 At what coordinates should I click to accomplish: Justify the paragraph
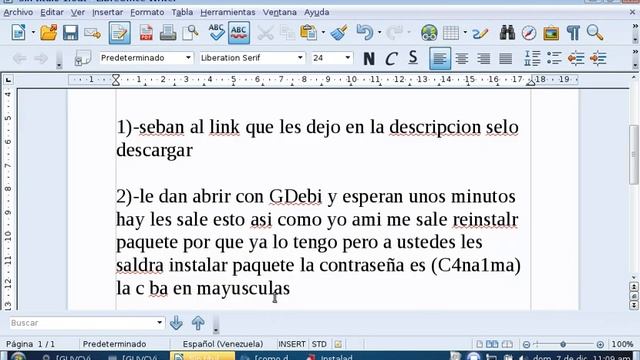click(x=506, y=58)
